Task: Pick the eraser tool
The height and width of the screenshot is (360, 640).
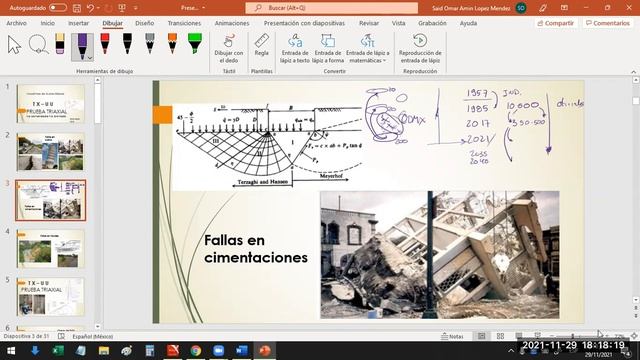Action: (60, 44)
